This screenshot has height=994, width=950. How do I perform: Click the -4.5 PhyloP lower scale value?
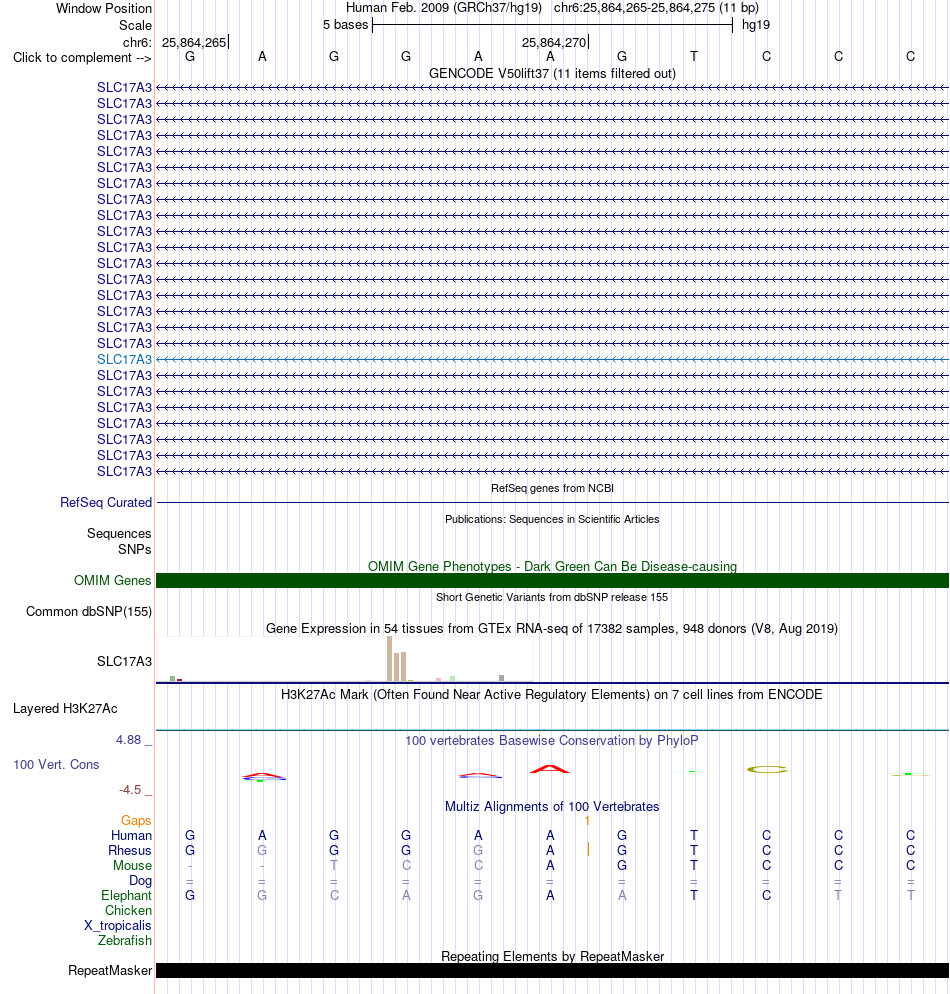[x=130, y=790]
